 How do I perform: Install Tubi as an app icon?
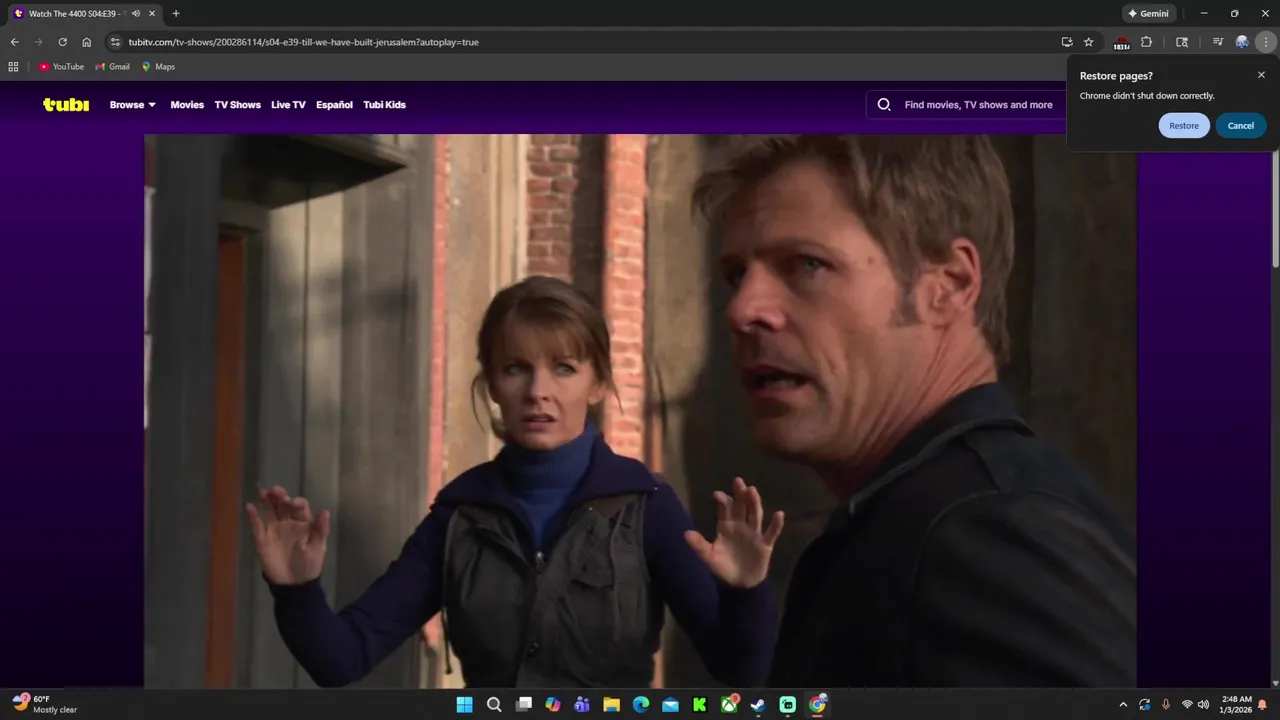pyautogui.click(x=1067, y=42)
